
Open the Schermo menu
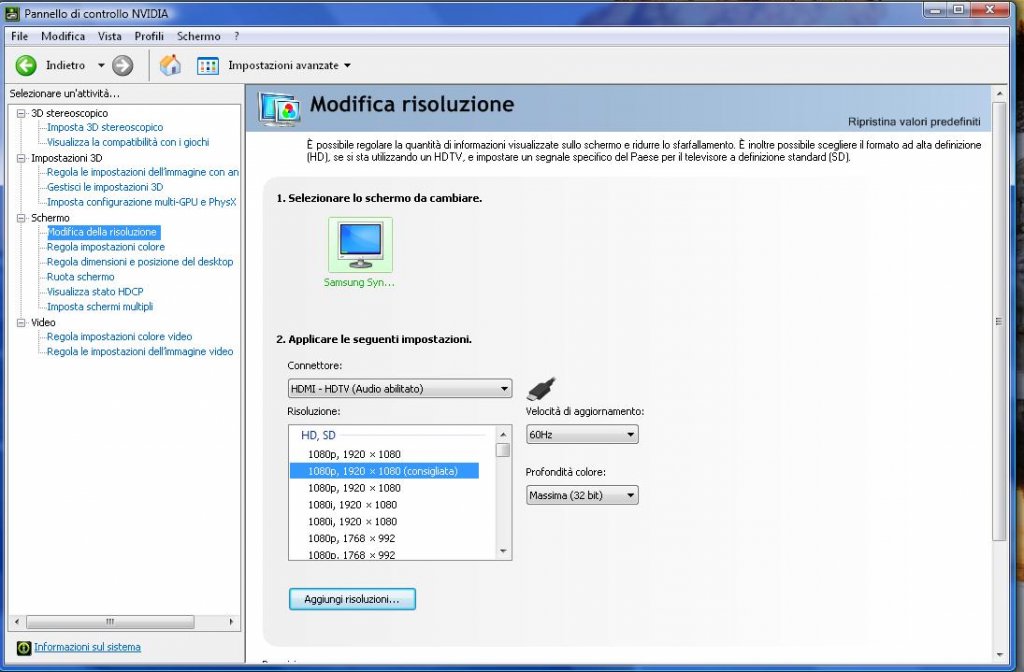coord(199,37)
